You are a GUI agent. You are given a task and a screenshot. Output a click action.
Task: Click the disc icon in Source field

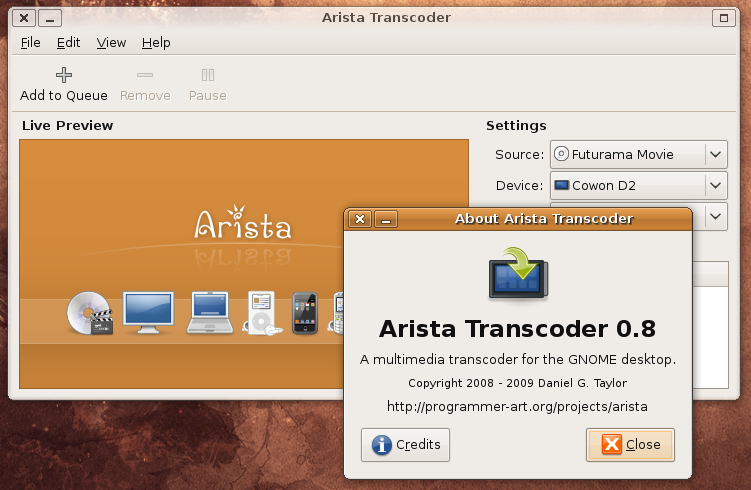point(561,154)
